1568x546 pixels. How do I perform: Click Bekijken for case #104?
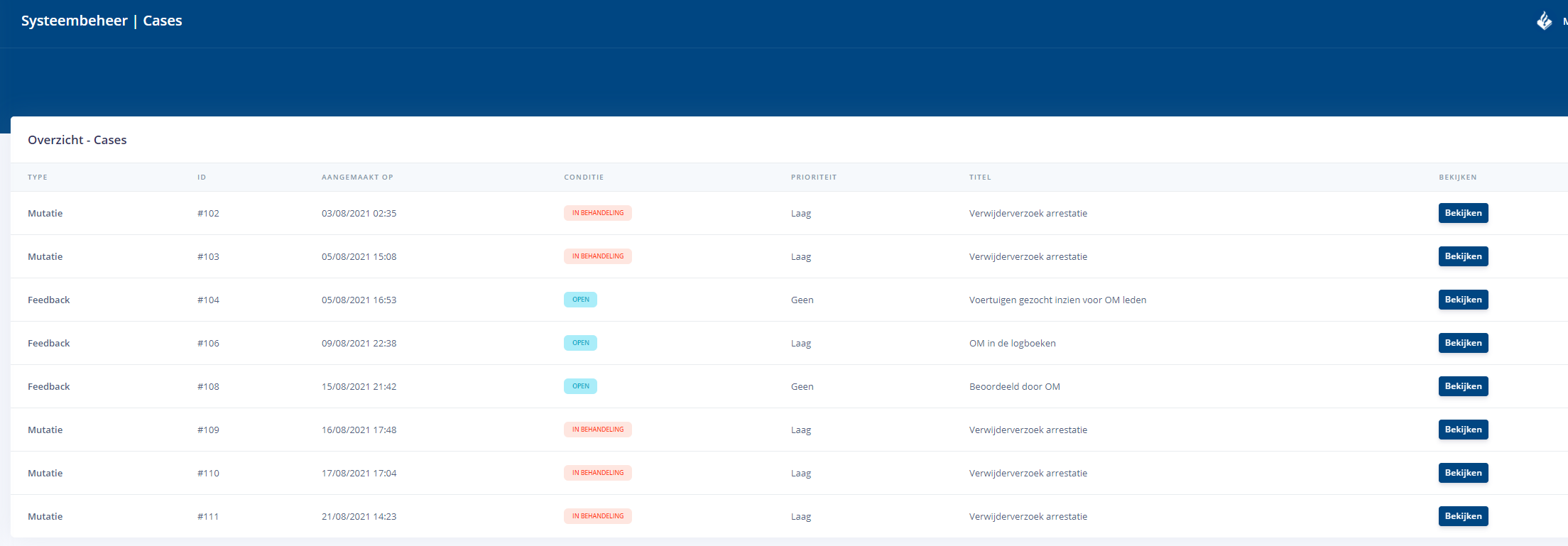tap(1463, 300)
